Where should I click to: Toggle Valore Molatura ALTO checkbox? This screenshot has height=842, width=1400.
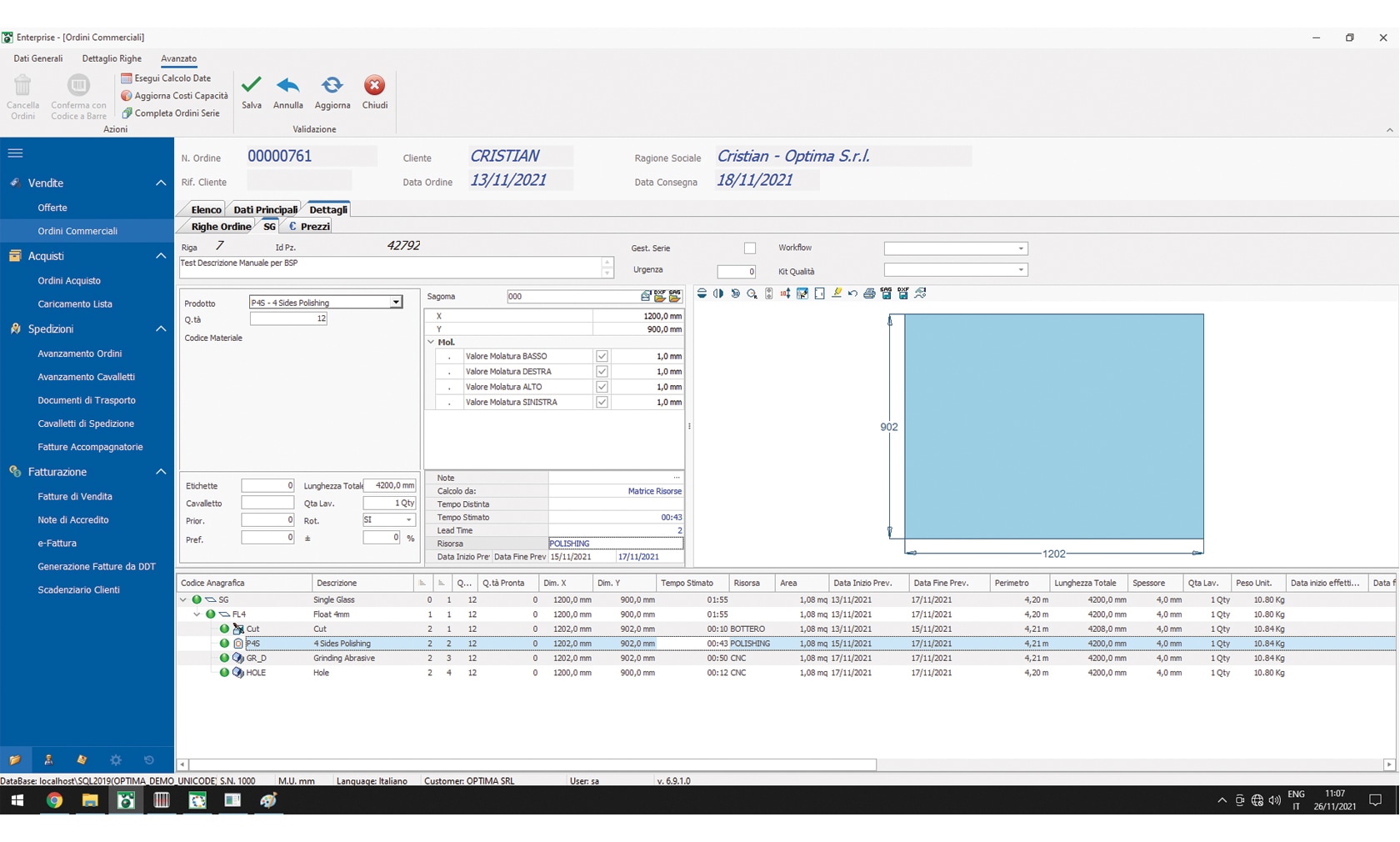click(602, 387)
